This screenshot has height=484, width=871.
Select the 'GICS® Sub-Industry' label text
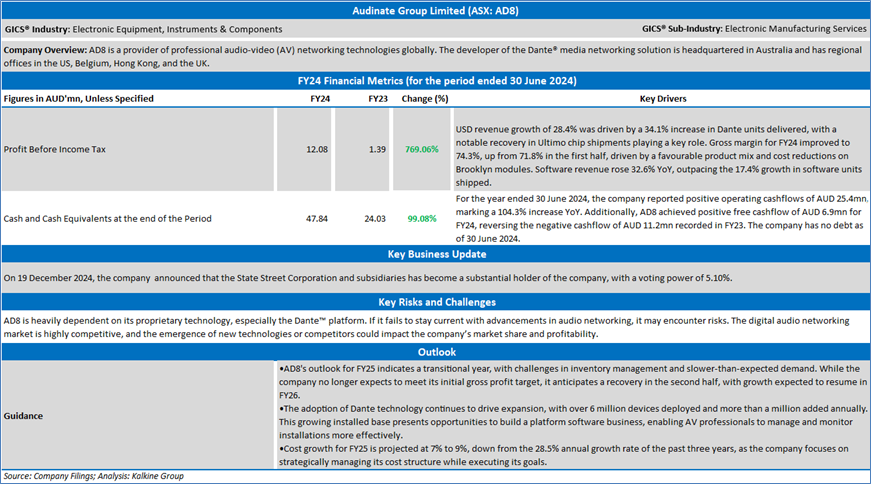coord(682,29)
